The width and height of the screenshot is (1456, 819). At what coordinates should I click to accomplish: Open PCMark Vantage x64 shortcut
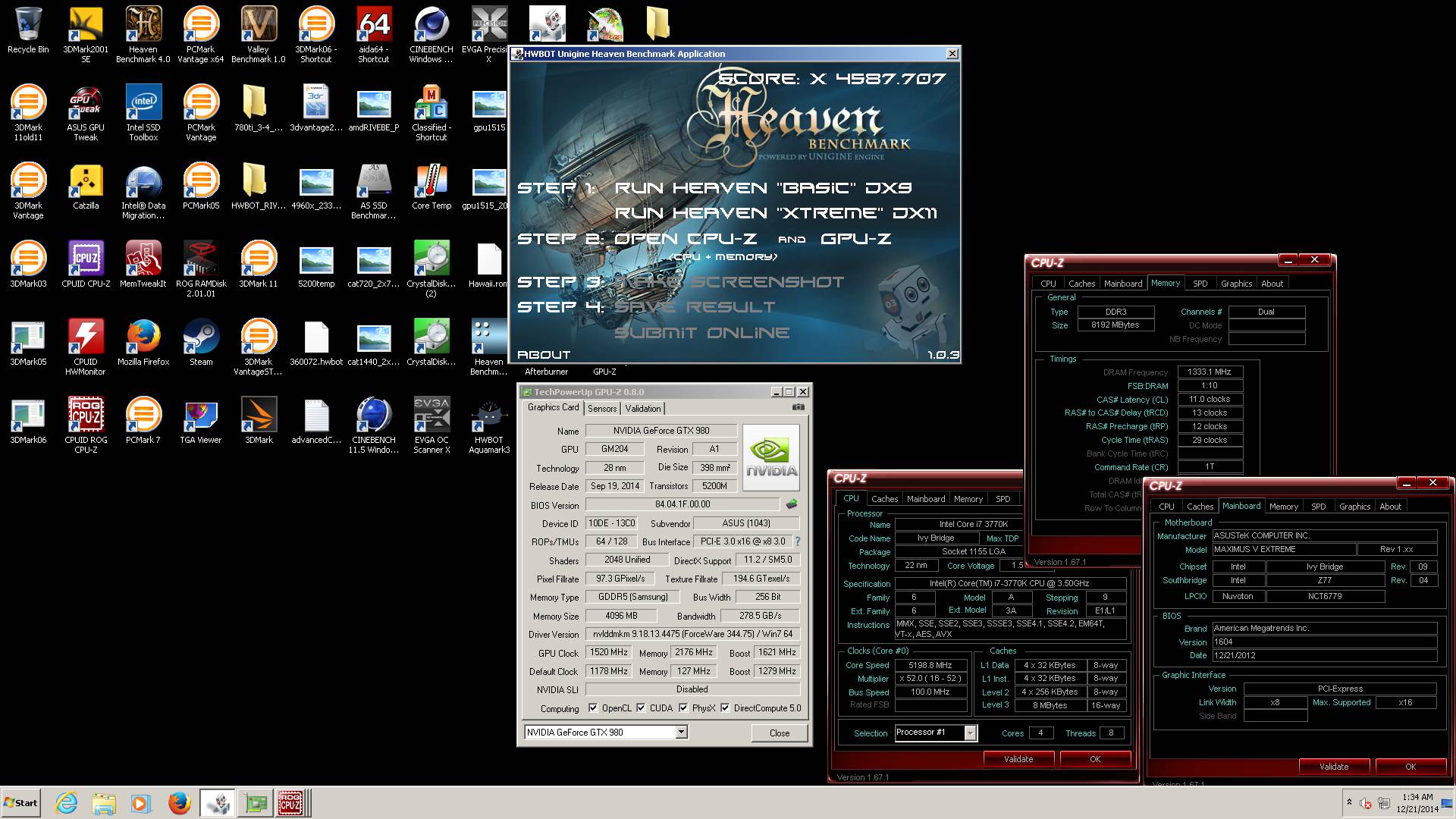coord(201,35)
